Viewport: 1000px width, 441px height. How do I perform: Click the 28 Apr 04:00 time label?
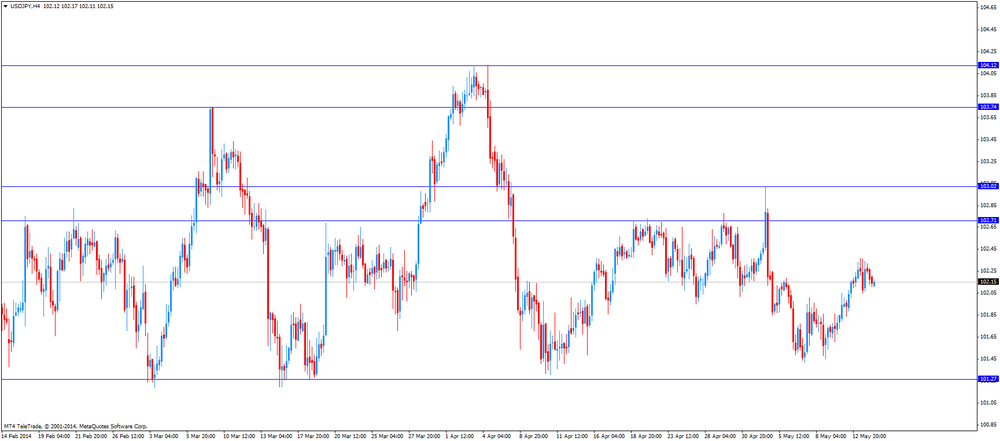coord(720,437)
